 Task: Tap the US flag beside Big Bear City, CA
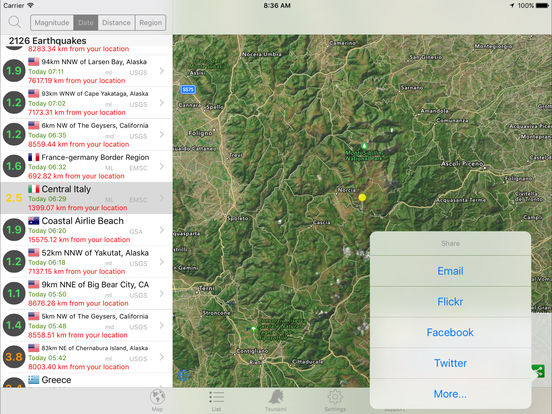33,284
